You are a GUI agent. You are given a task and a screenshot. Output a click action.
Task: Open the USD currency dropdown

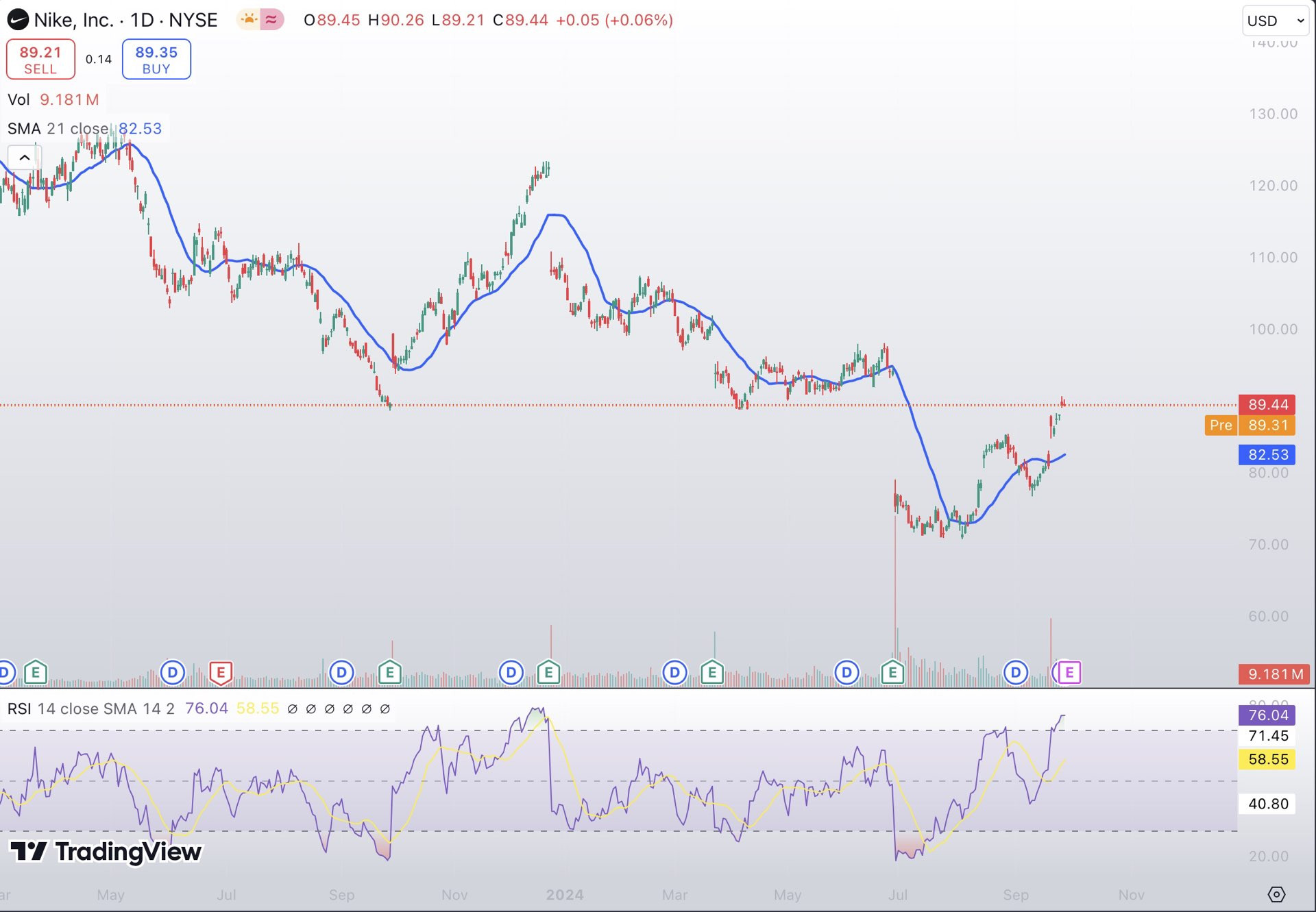click(1276, 21)
